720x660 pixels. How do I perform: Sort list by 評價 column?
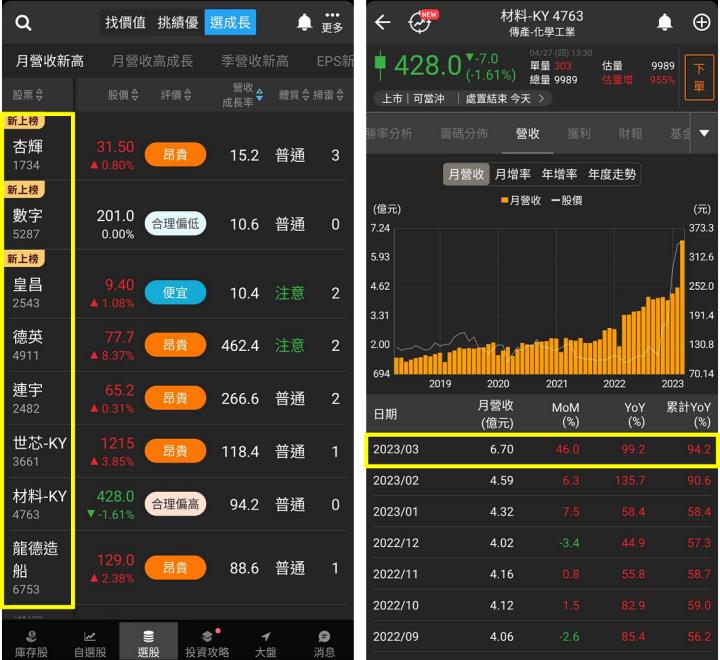(x=175, y=95)
